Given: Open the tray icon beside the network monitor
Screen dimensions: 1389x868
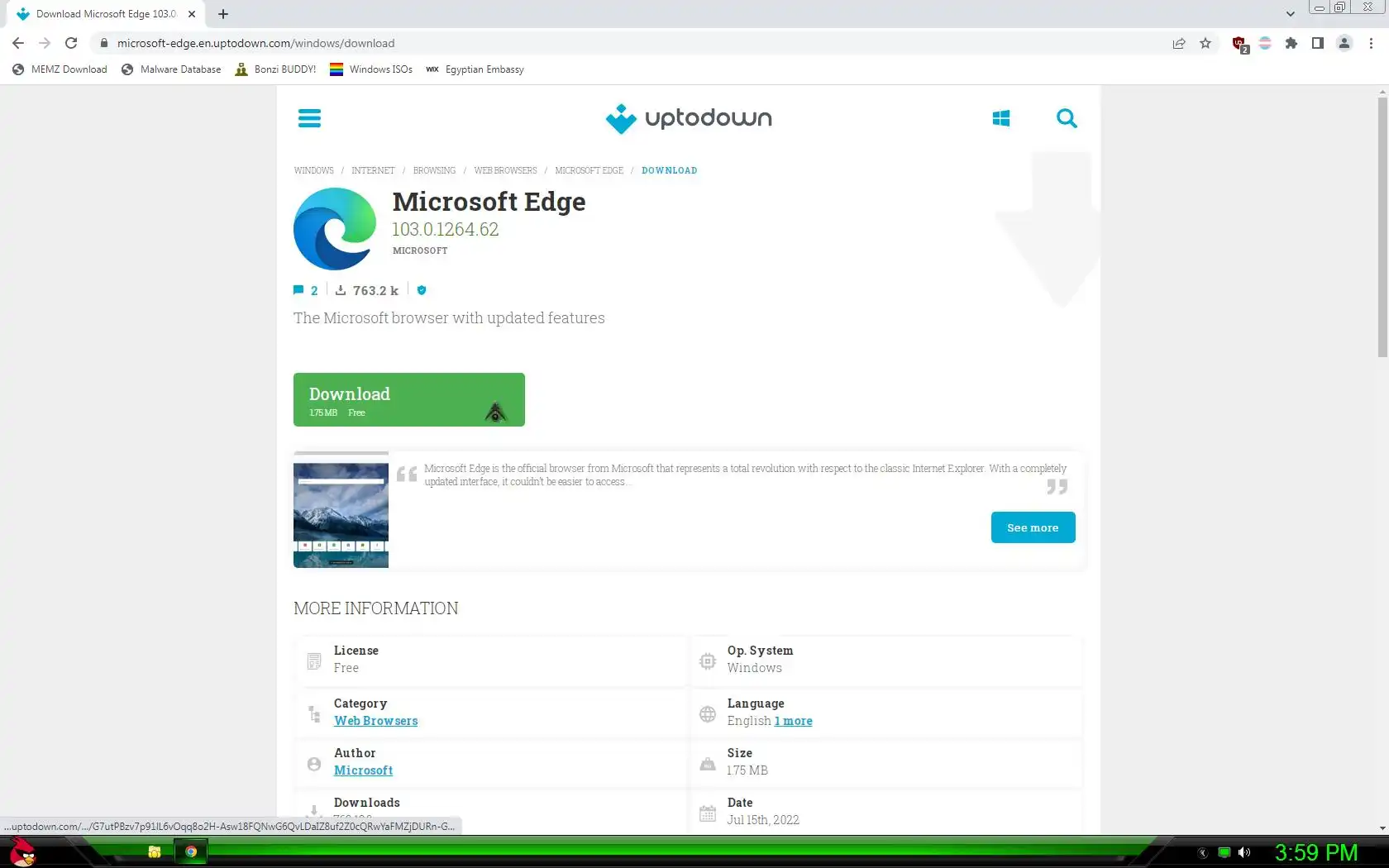Looking at the screenshot, I should click(x=1203, y=852).
